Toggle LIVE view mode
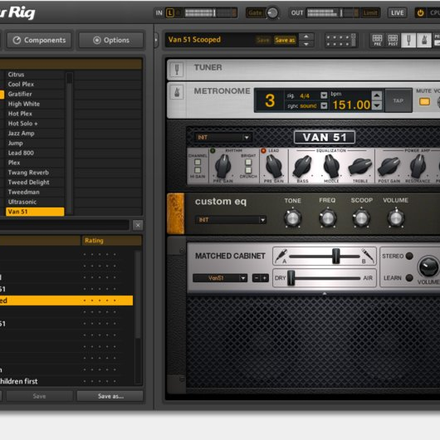The height and width of the screenshot is (440, 440). coord(397,13)
